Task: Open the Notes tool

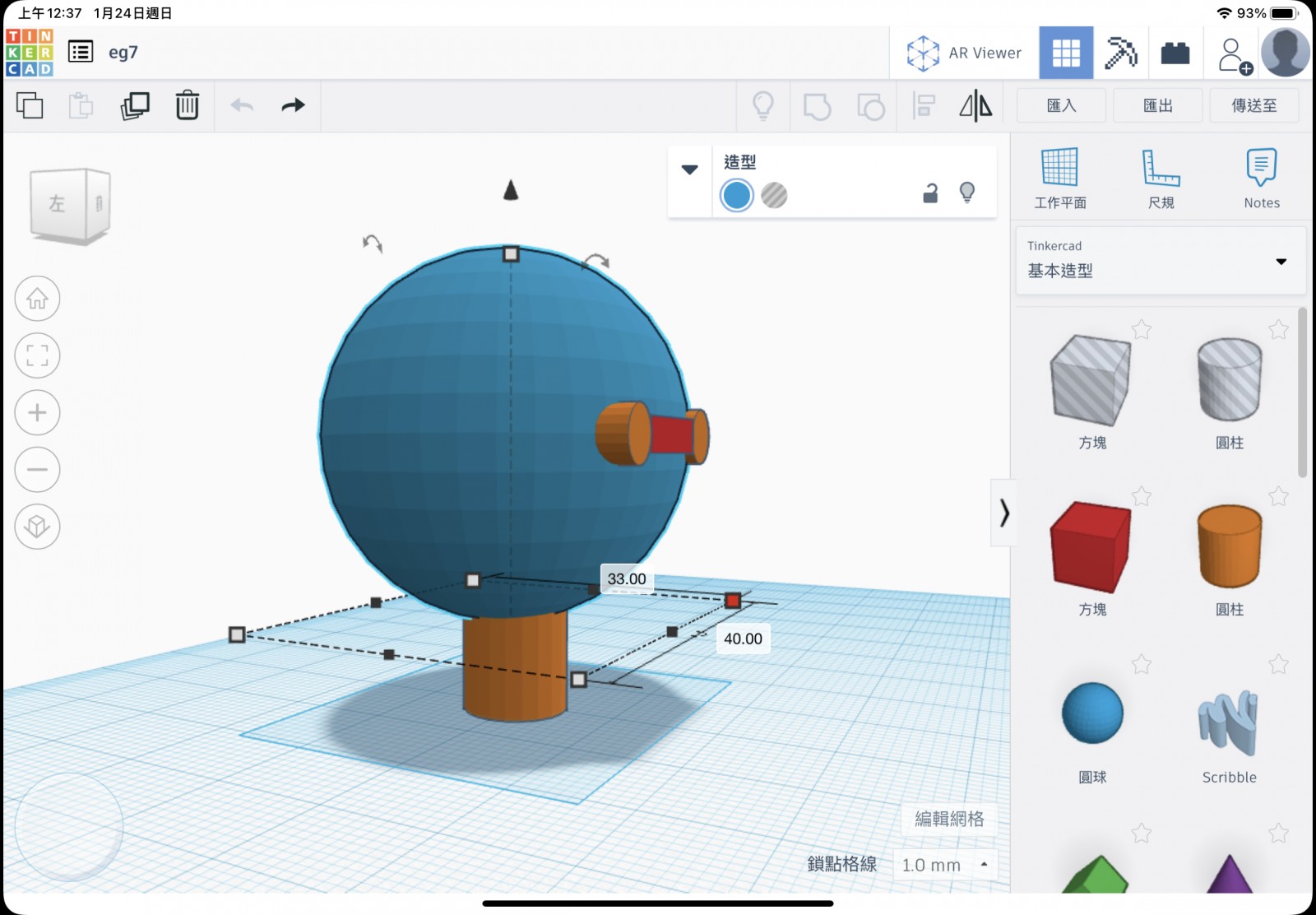Action: (x=1262, y=179)
